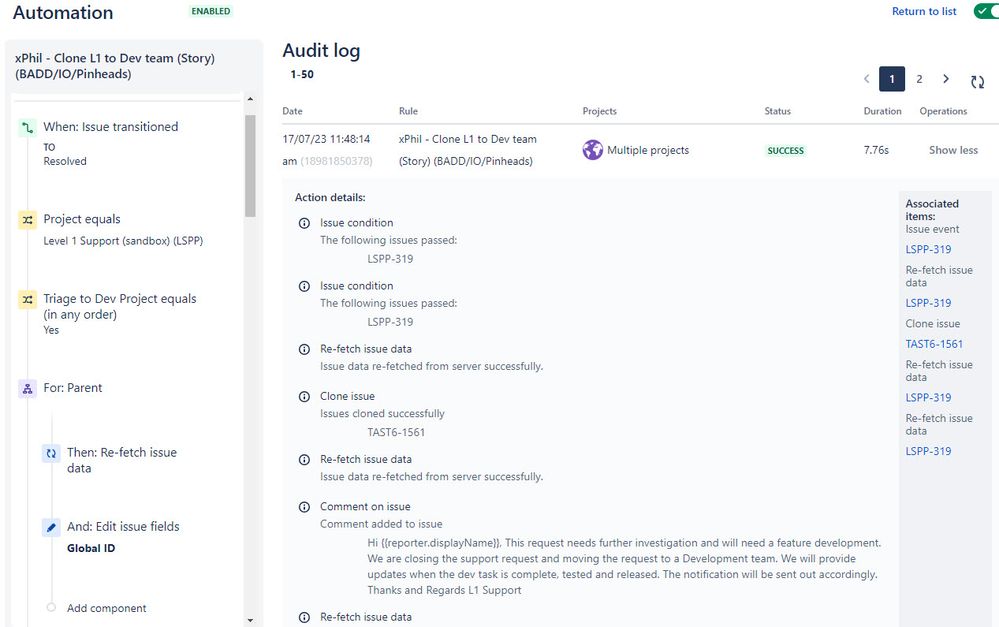Viewport: 999px width, 627px height.
Task: Open audit log page 2
Action: click(919, 79)
